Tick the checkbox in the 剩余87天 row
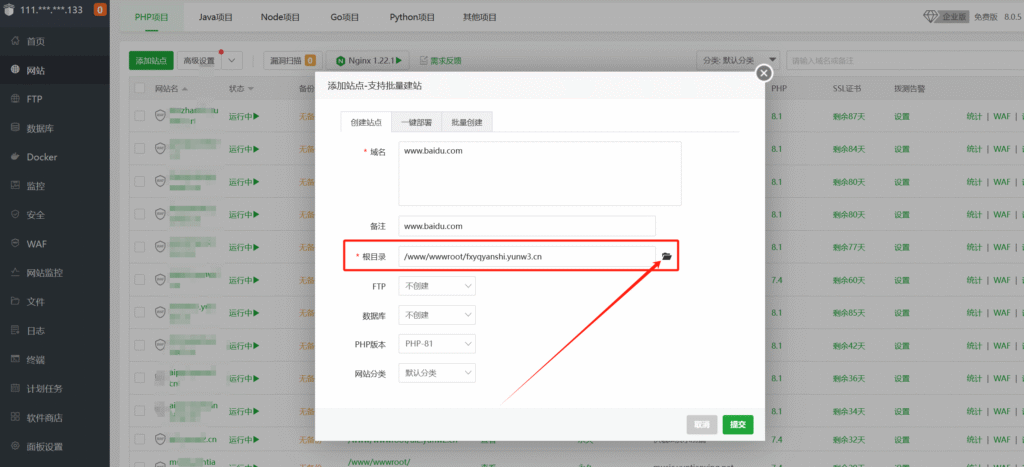Image resolution: width=1024 pixels, height=467 pixels. tap(139, 116)
